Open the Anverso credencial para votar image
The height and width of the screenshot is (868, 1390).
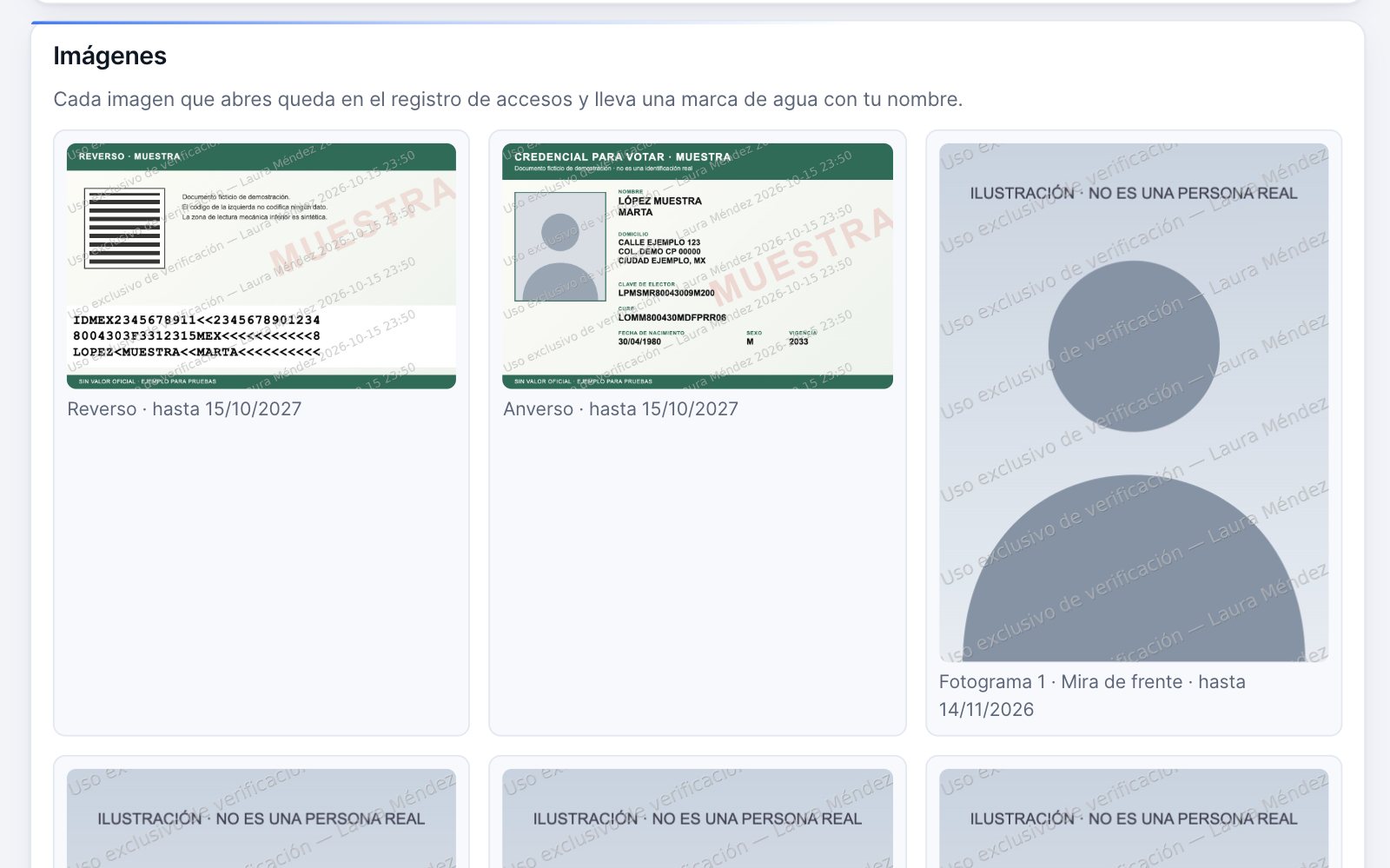coord(698,266)
